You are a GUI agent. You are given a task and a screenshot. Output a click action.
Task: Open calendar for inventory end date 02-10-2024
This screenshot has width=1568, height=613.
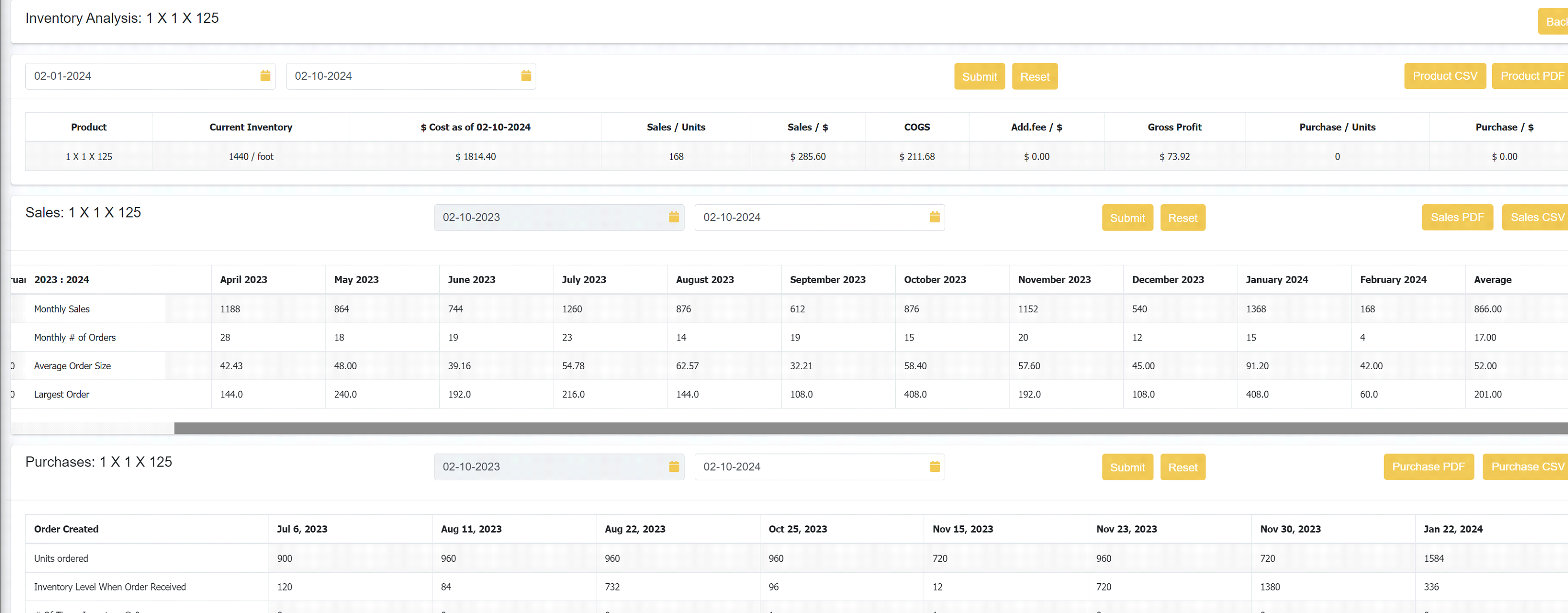tap(526, 75)
